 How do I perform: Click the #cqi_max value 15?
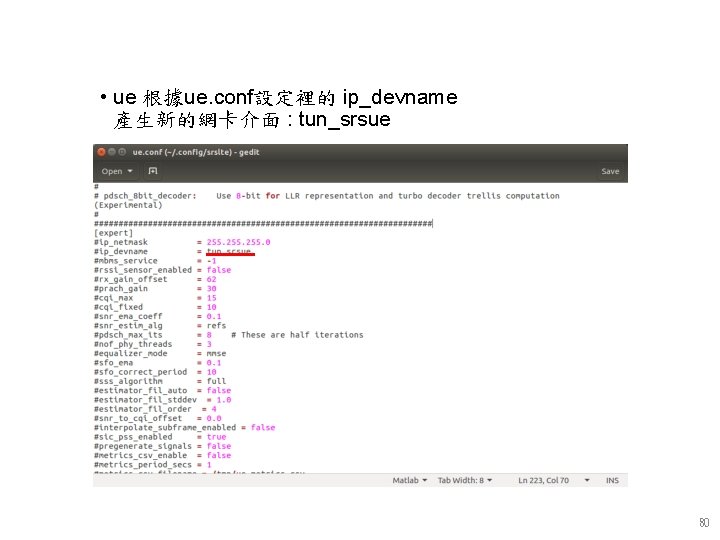pos(211,298)
